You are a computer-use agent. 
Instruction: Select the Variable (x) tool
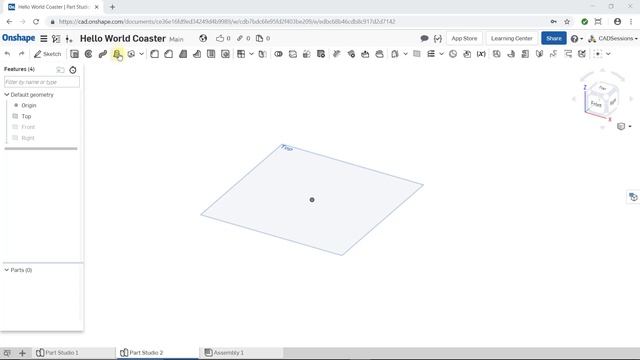click(x=481, y=54)
